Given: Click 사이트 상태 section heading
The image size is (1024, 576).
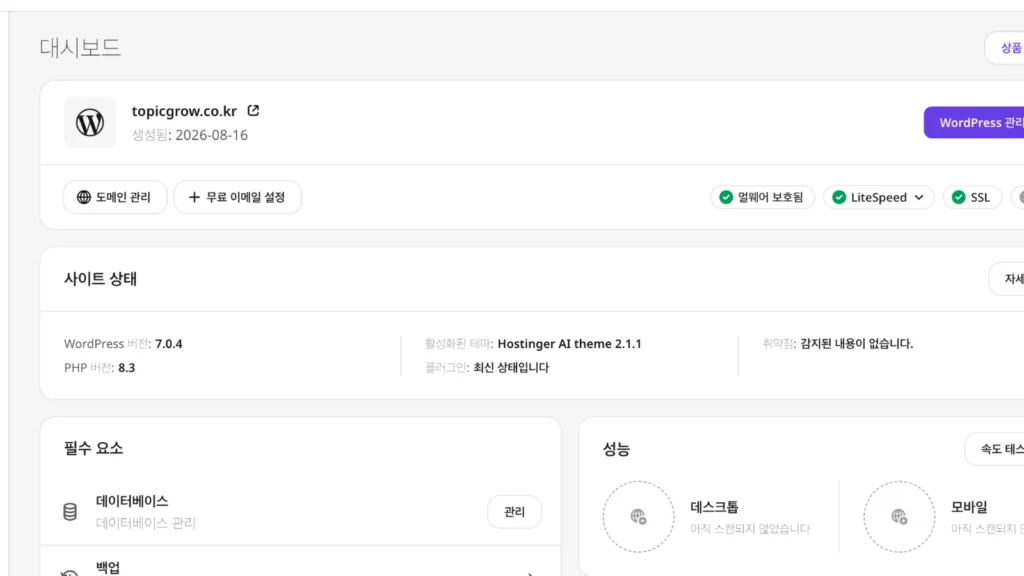Looking at the screenshot, I should click(101, 279).
